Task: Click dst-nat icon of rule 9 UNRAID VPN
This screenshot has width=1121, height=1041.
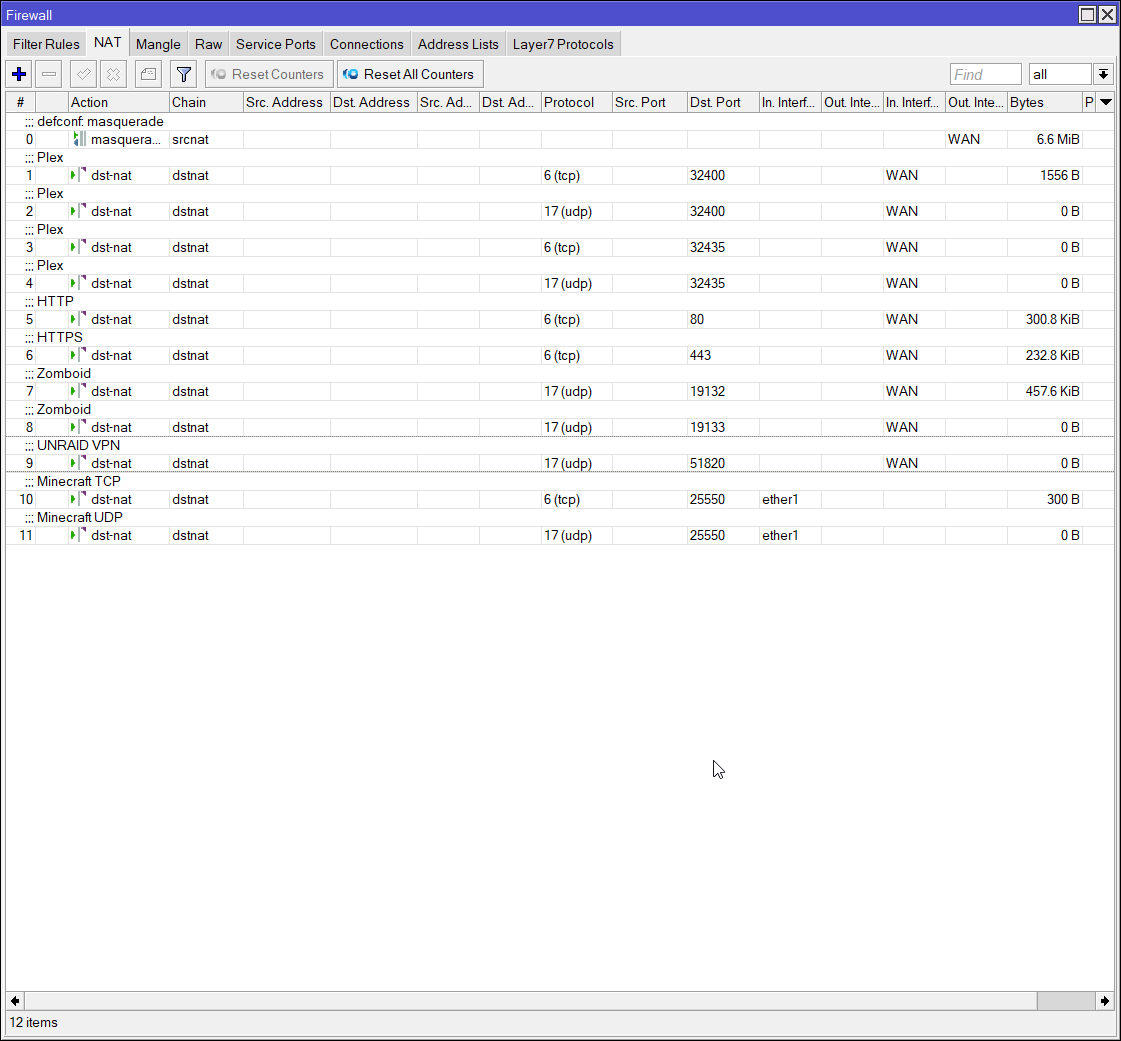Action: 79,463
